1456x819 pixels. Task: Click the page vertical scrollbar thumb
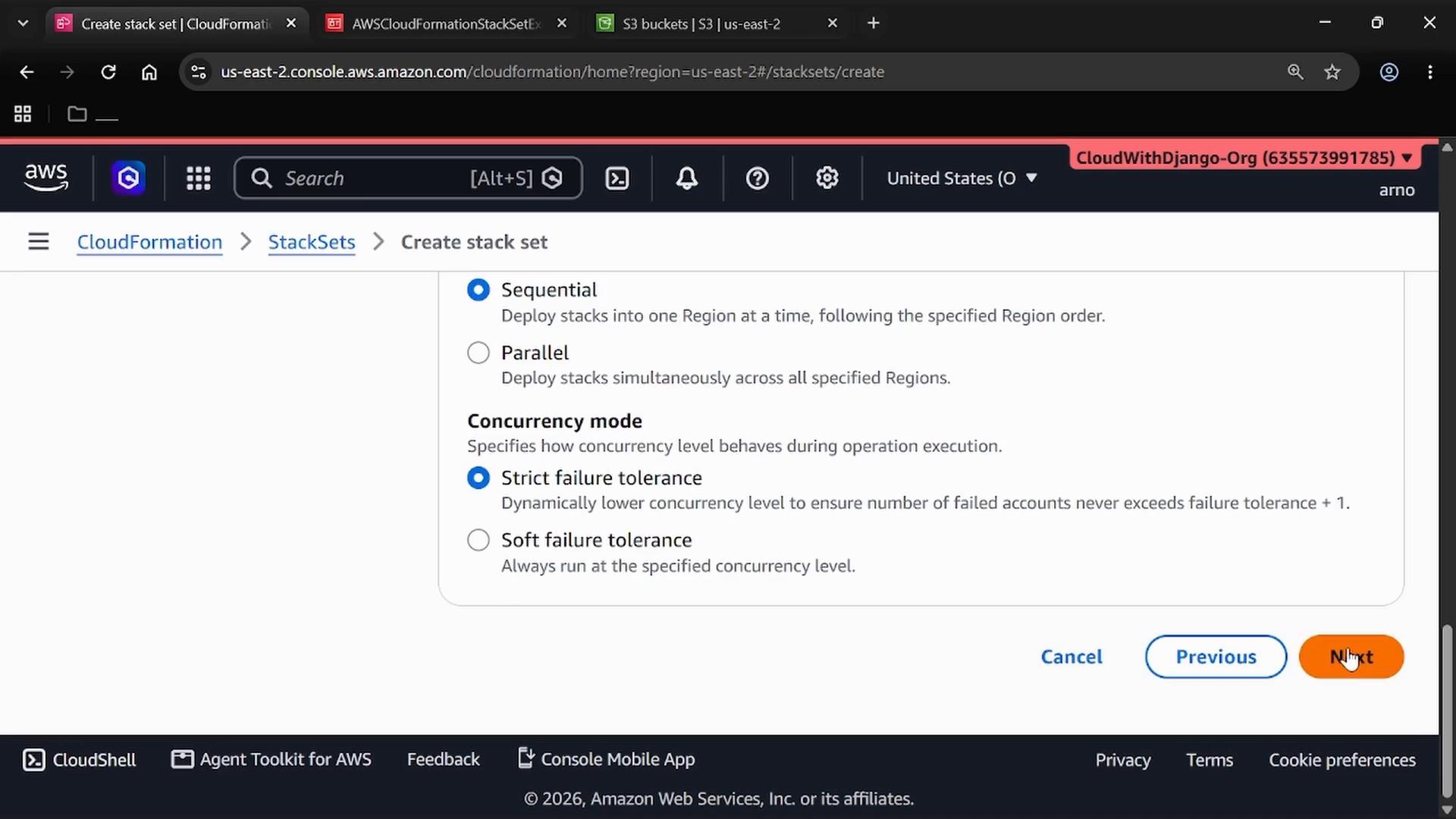(1447, 711)
